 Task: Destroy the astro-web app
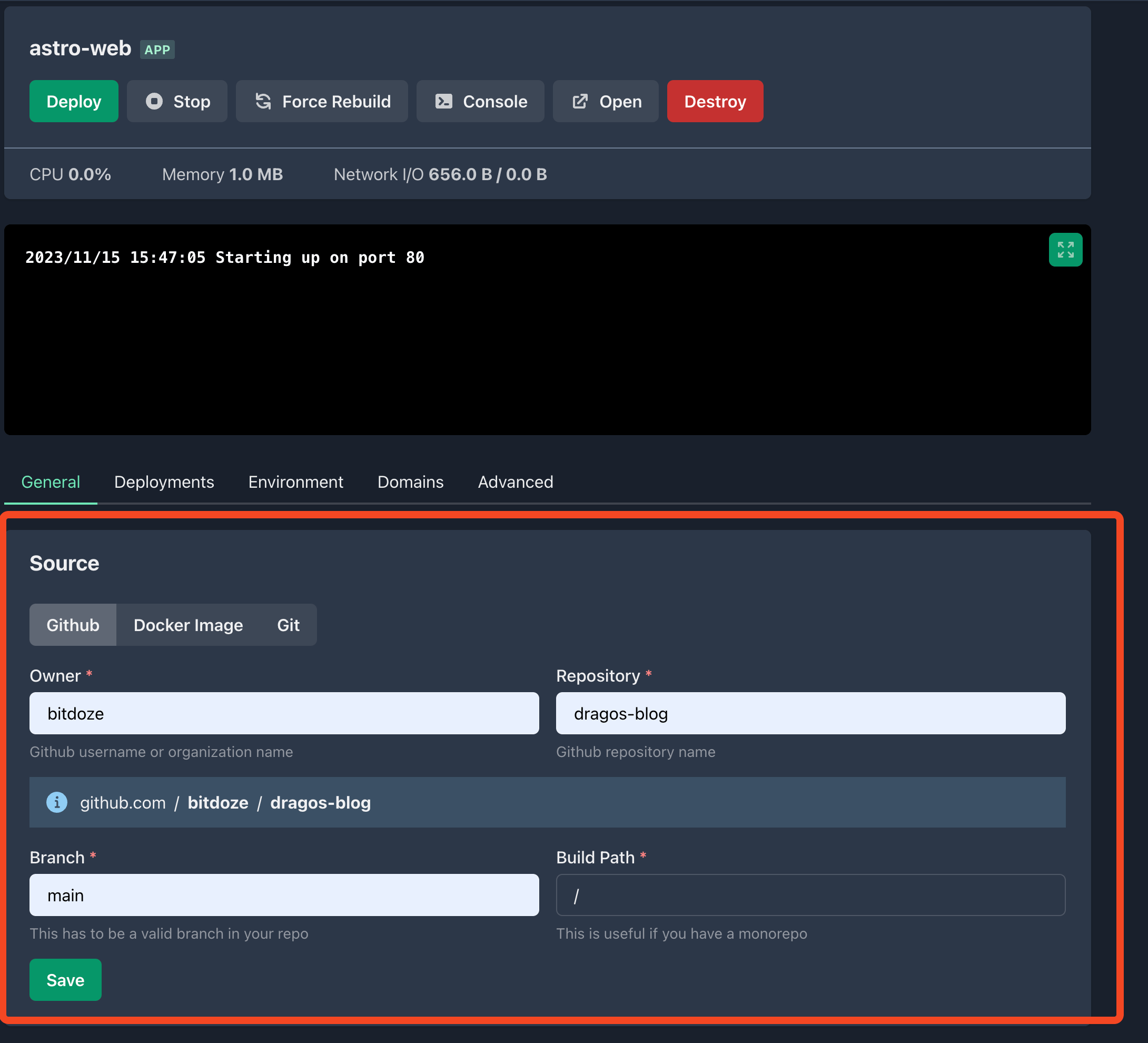pyautogui.click(x=715, y=101)
